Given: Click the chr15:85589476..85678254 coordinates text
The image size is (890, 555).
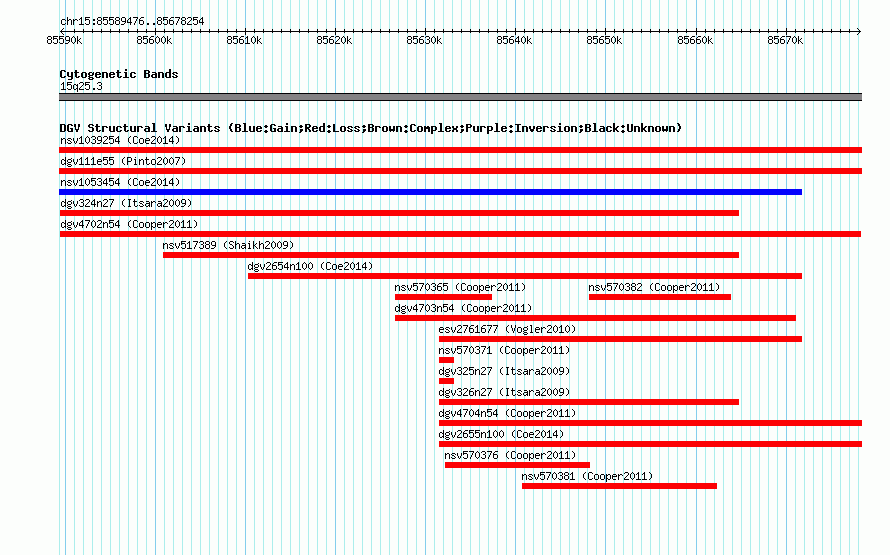Looking at the screenshot, I should click(132, 21).
